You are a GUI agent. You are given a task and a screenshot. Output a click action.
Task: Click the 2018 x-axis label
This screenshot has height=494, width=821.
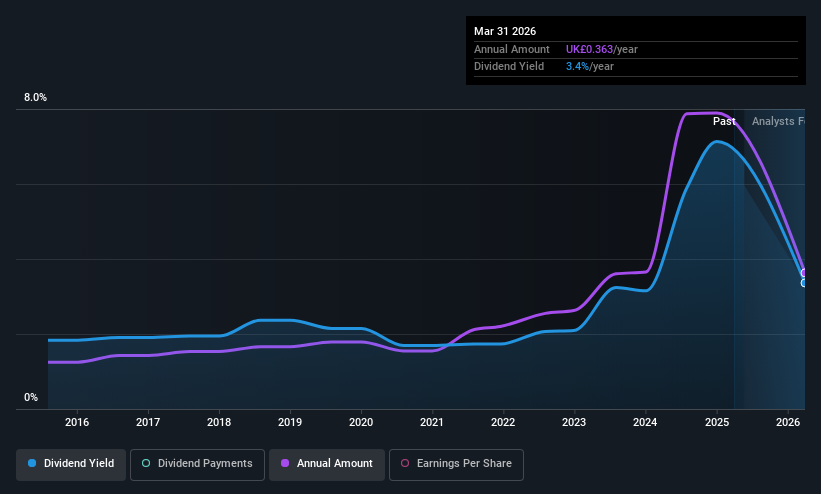[219, 422]
